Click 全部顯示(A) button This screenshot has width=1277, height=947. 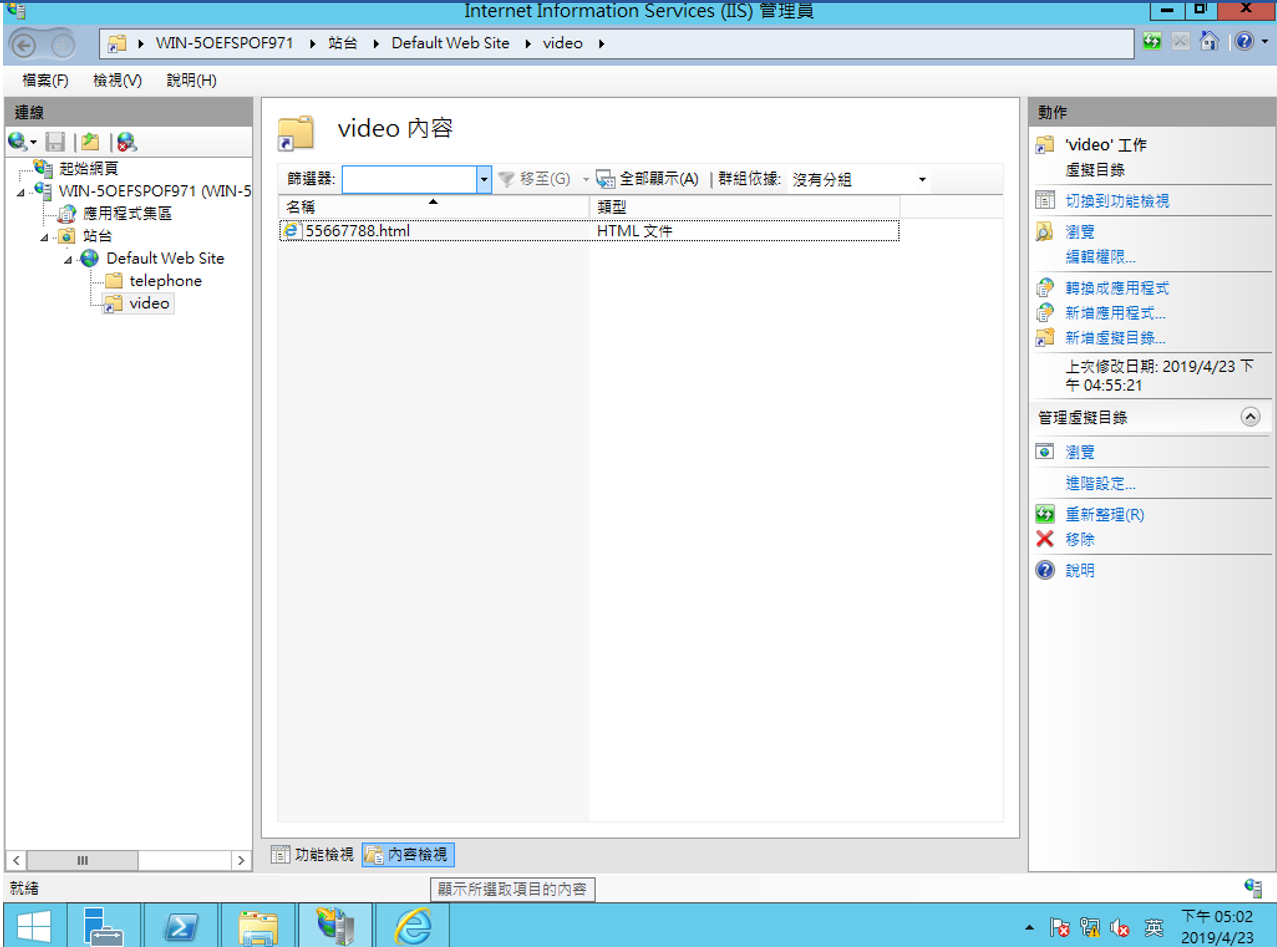pos(647,179)
